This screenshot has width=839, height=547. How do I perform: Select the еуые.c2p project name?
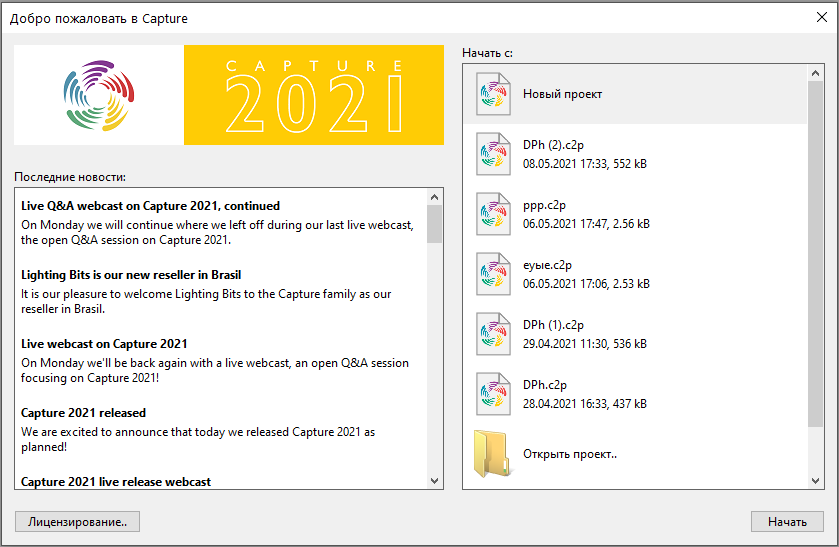point(547,265)
